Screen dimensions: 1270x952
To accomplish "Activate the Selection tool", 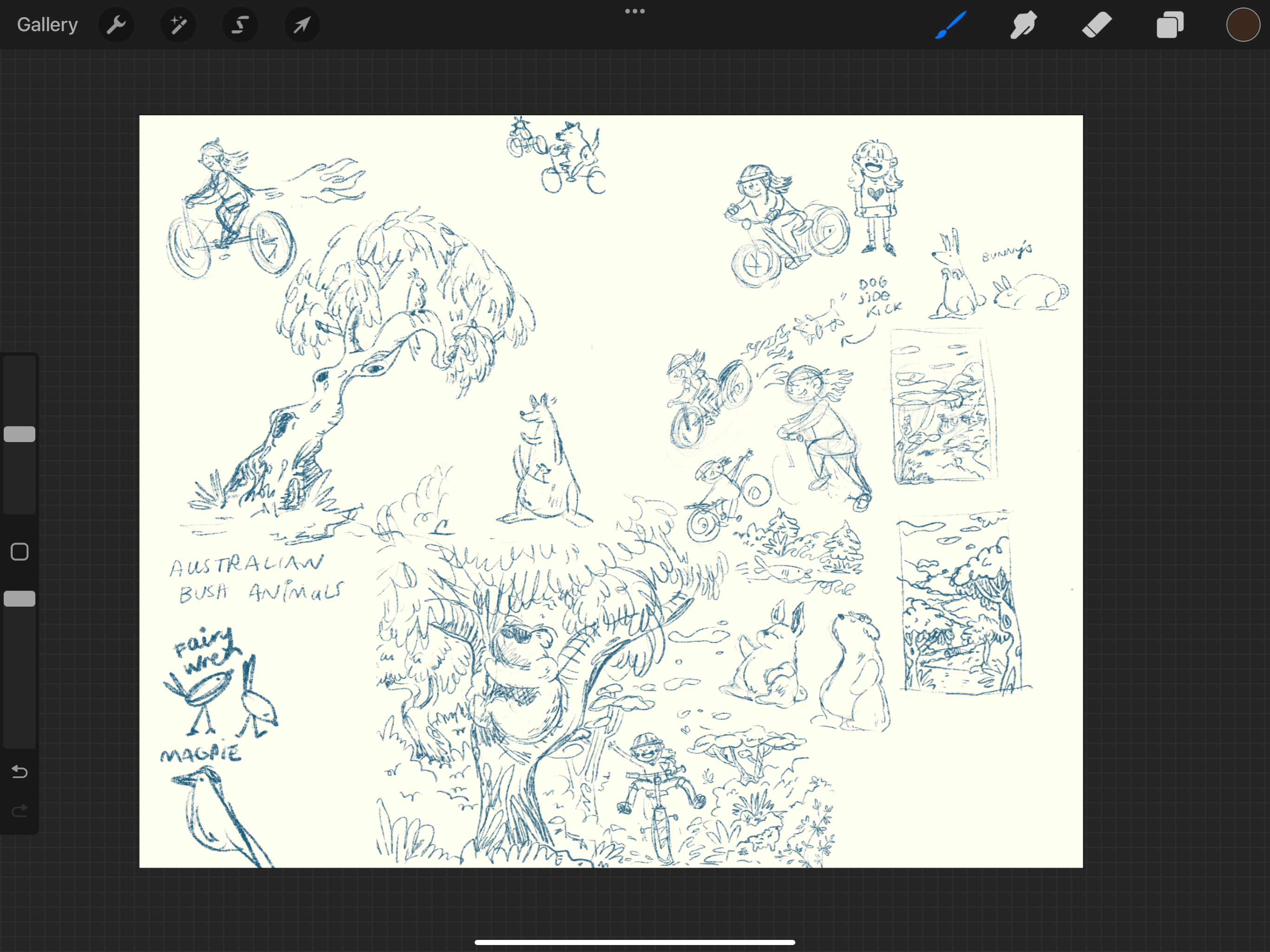I will [x=240, y=25].
